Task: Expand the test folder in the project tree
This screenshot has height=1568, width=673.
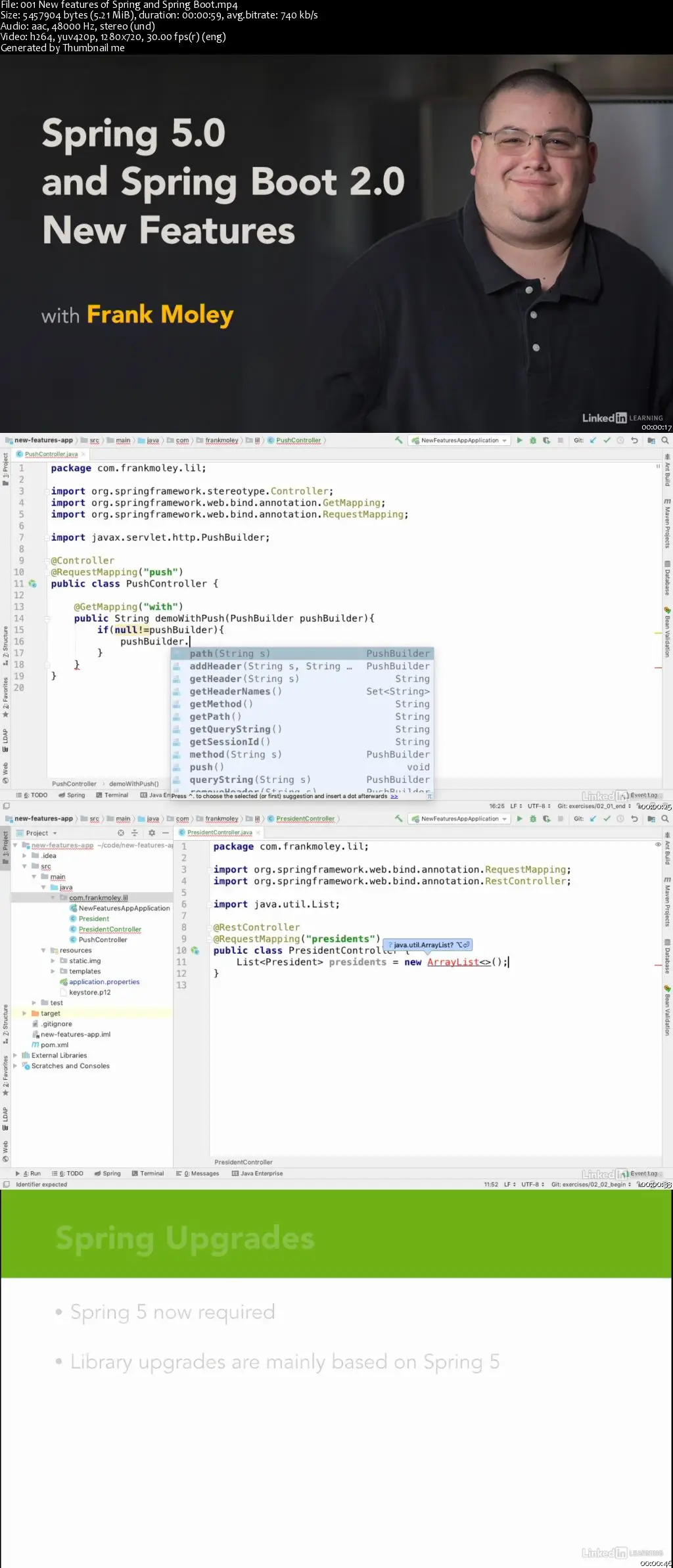Action: point(34,1003)
